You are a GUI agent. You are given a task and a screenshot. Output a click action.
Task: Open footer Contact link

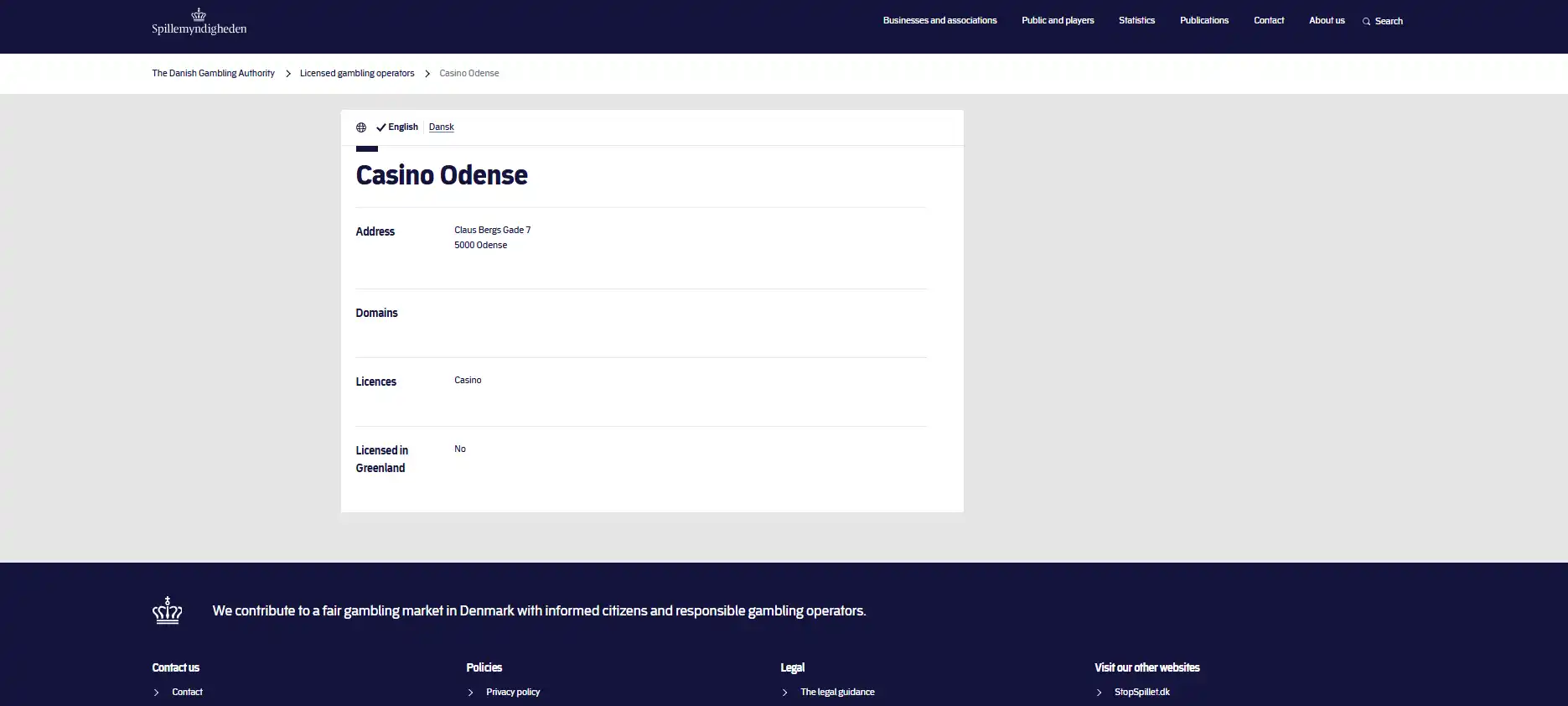[x=187, y=692]
